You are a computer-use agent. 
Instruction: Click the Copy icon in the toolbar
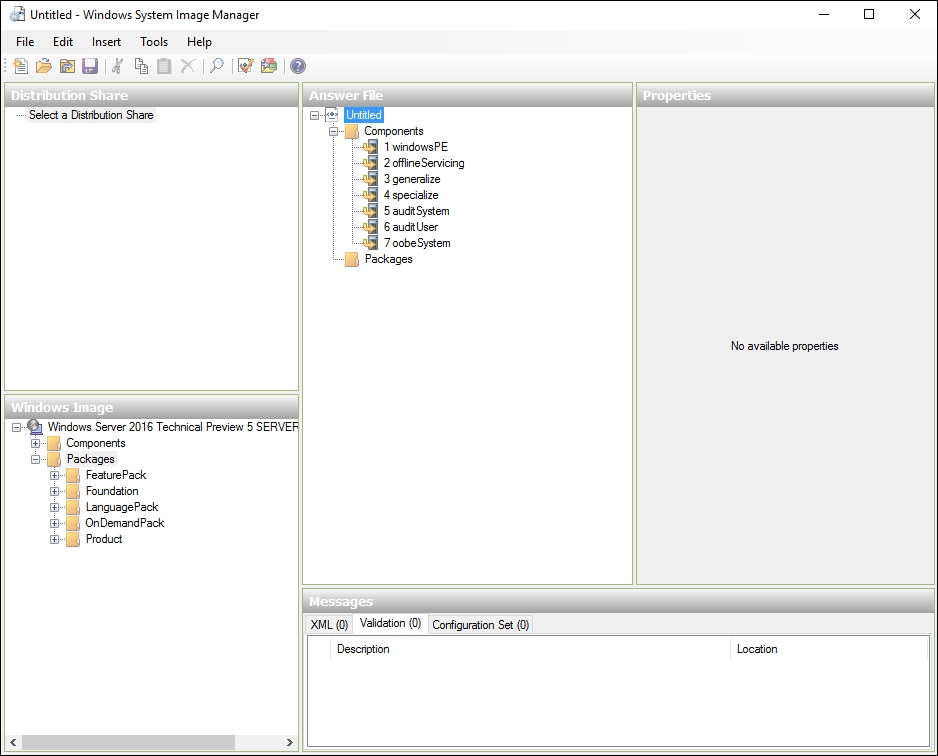[141, 66]
